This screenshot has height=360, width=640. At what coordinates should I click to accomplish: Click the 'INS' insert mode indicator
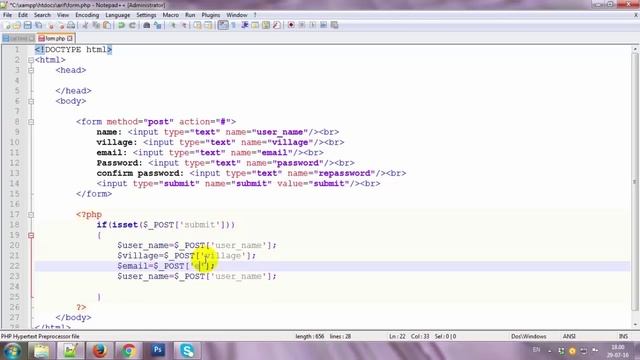pyautogui.click(x=623, y=337)
